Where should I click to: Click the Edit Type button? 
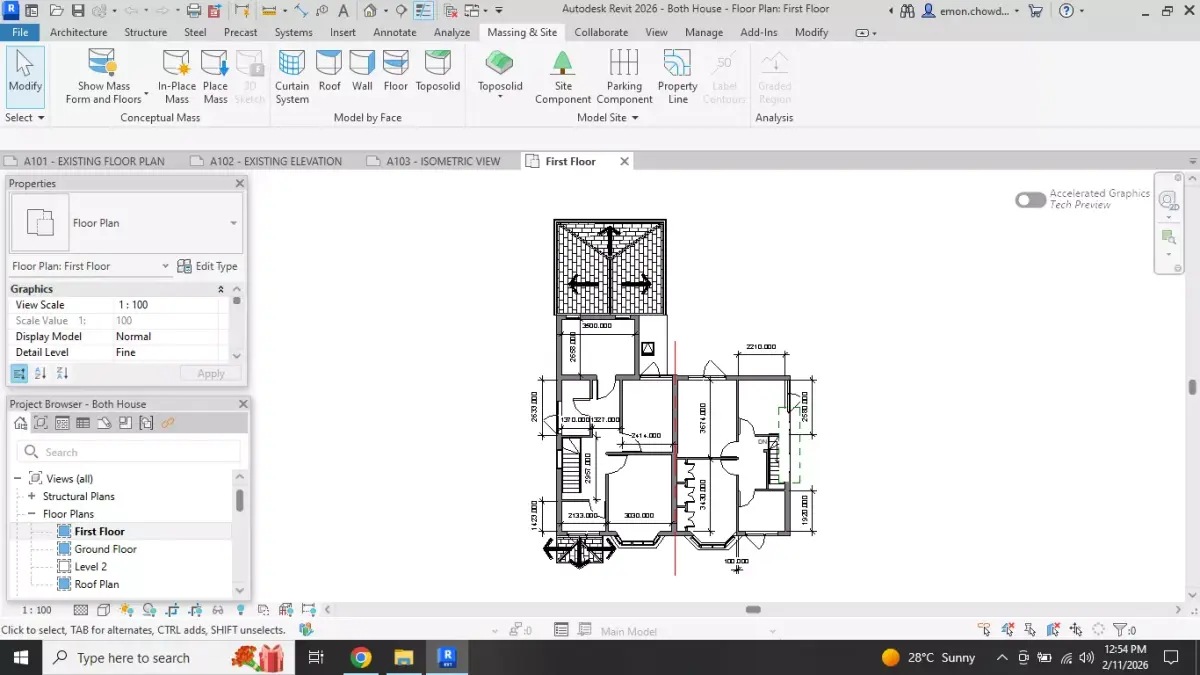pos(208,266)
